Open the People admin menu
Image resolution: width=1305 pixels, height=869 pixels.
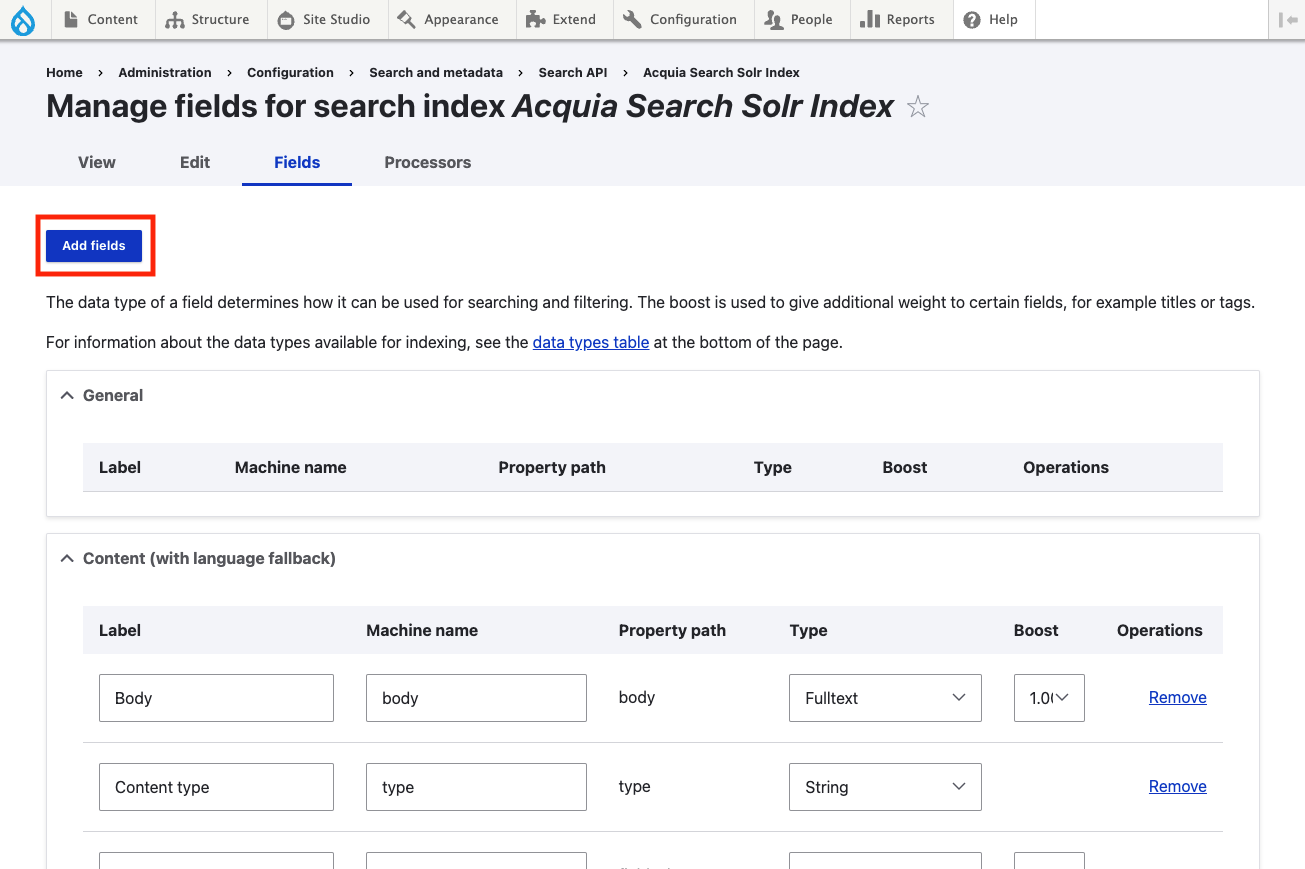(x=799, y=20)
